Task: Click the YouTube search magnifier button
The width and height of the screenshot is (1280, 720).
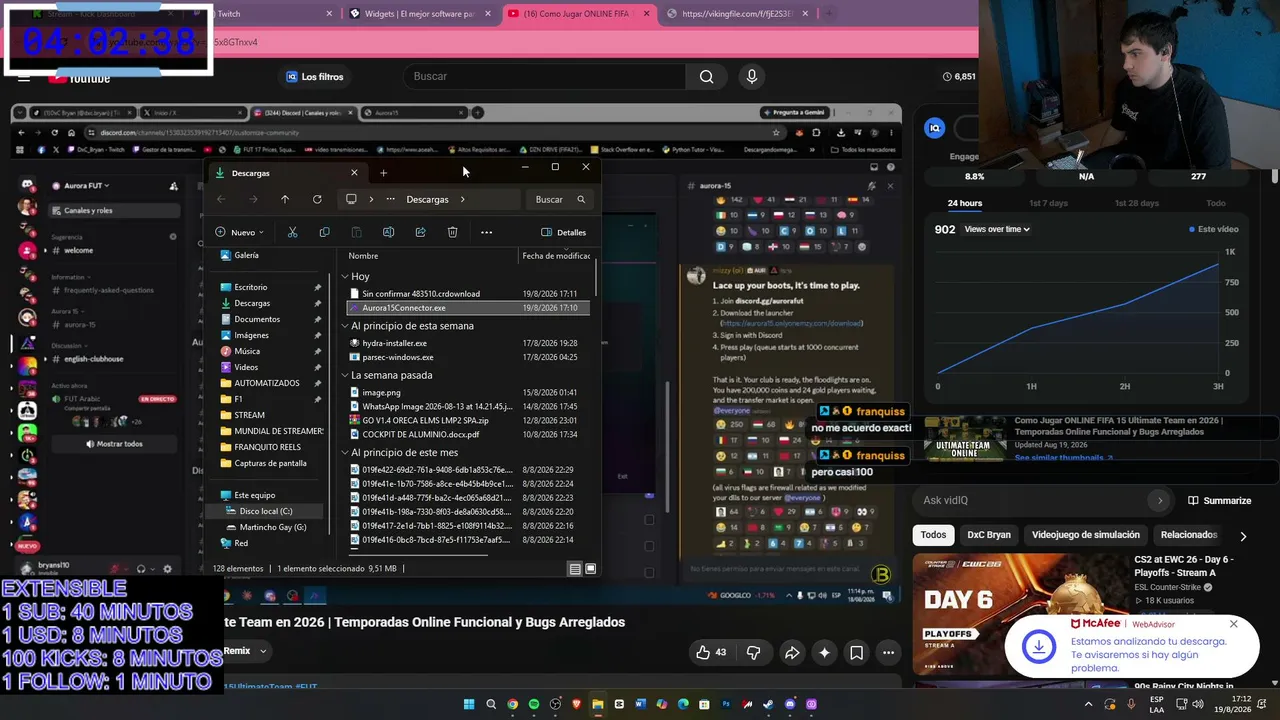Action: pos(707,77)
